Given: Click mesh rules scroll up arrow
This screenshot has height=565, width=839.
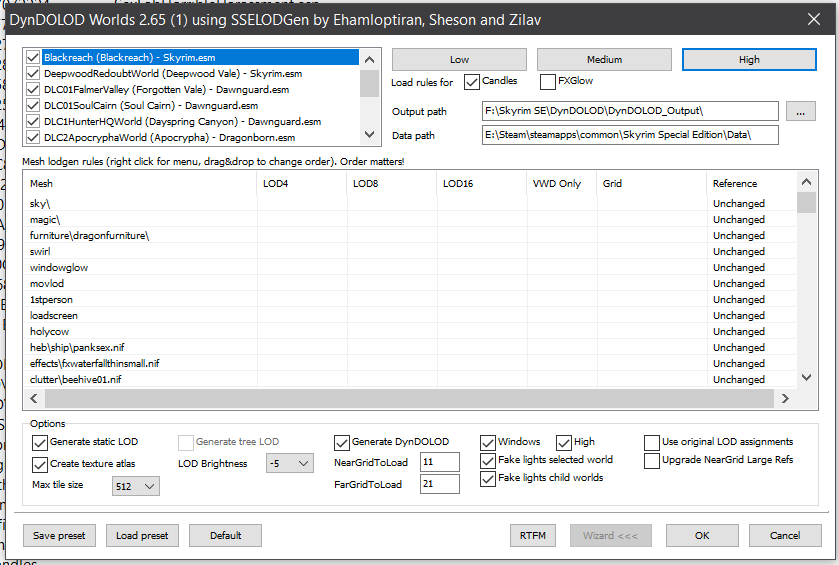Looking at the screenshot, I should (806, 182).
